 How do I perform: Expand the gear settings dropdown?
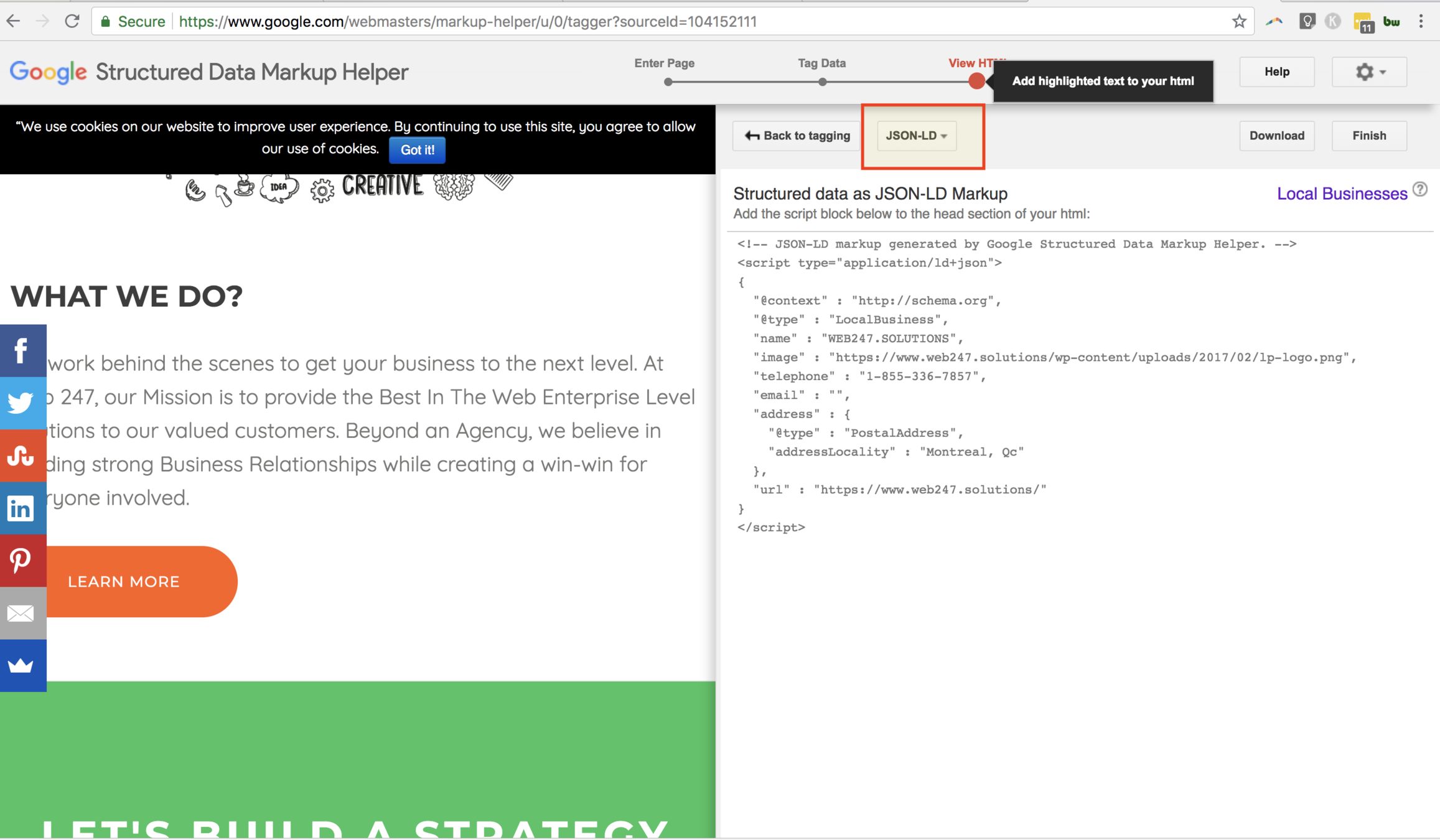pyautogui.click(x=1369, y=72)
